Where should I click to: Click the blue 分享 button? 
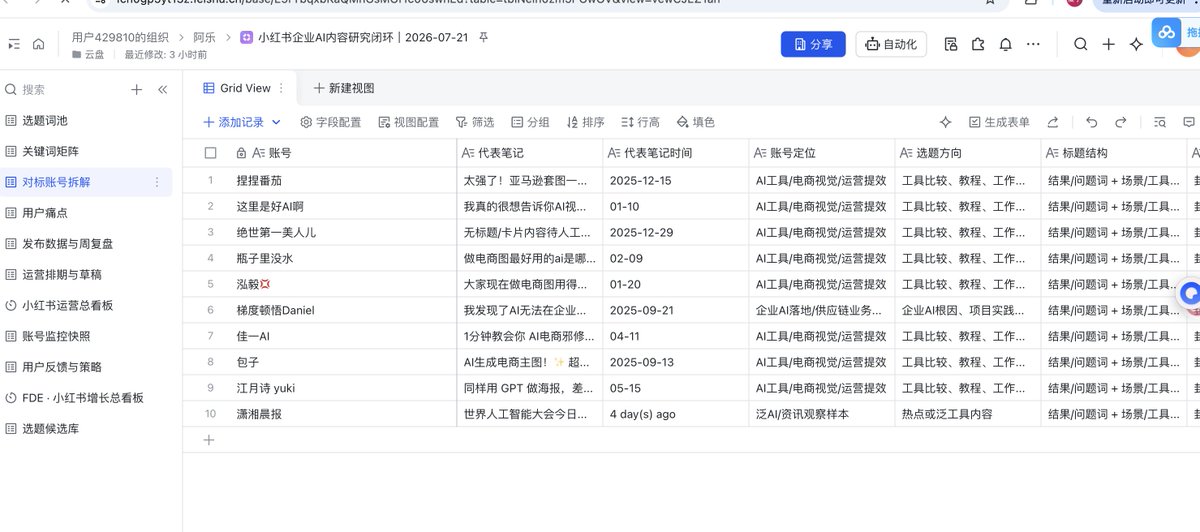pos(813,44)
